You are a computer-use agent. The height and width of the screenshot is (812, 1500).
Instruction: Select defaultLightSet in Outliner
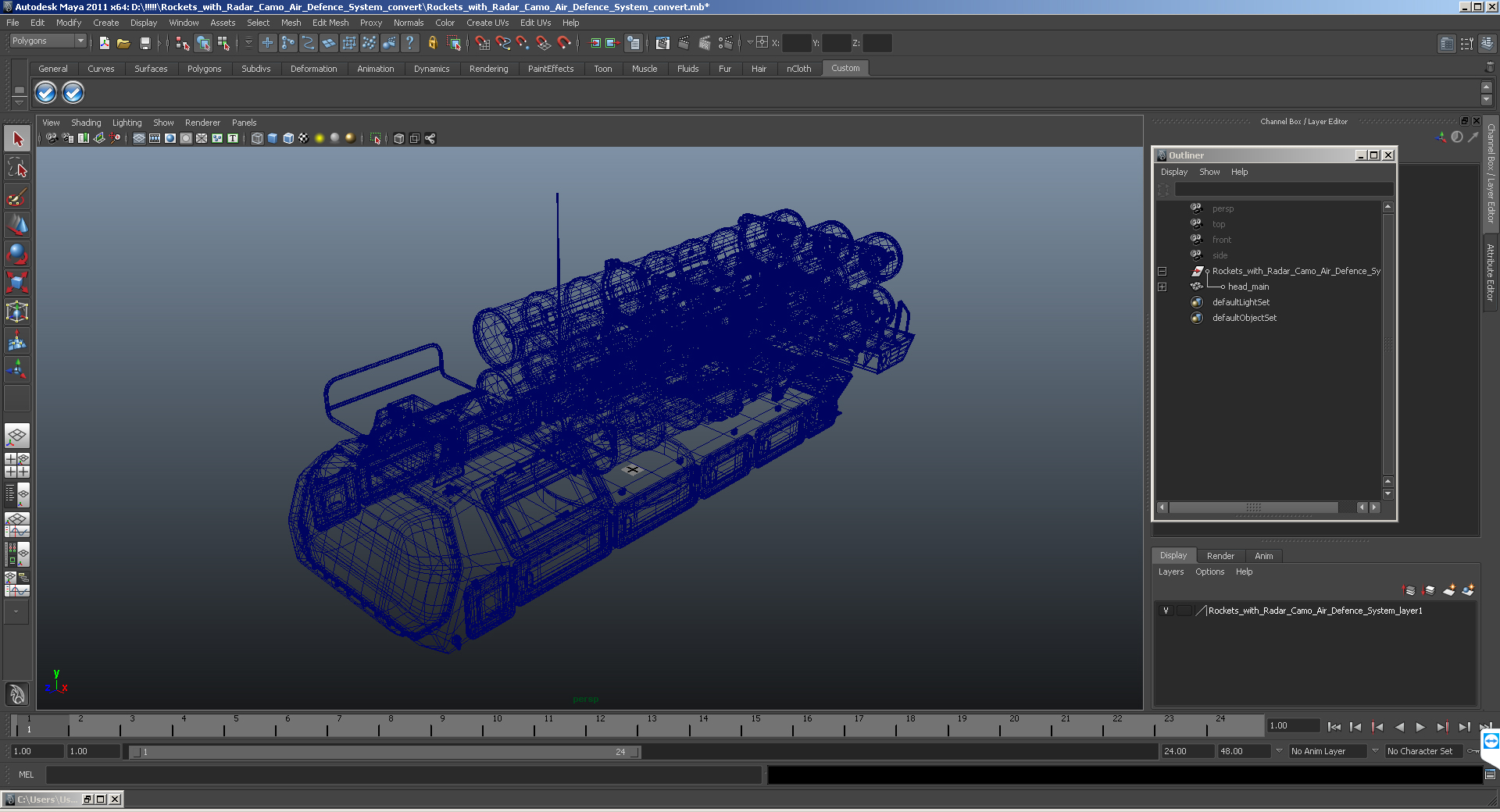pos(1241,302)
